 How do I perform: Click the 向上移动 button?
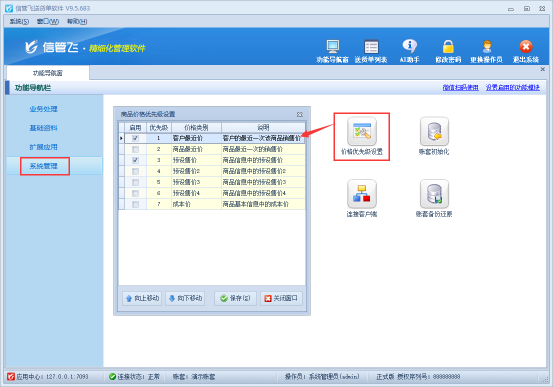tap(142, 298)
